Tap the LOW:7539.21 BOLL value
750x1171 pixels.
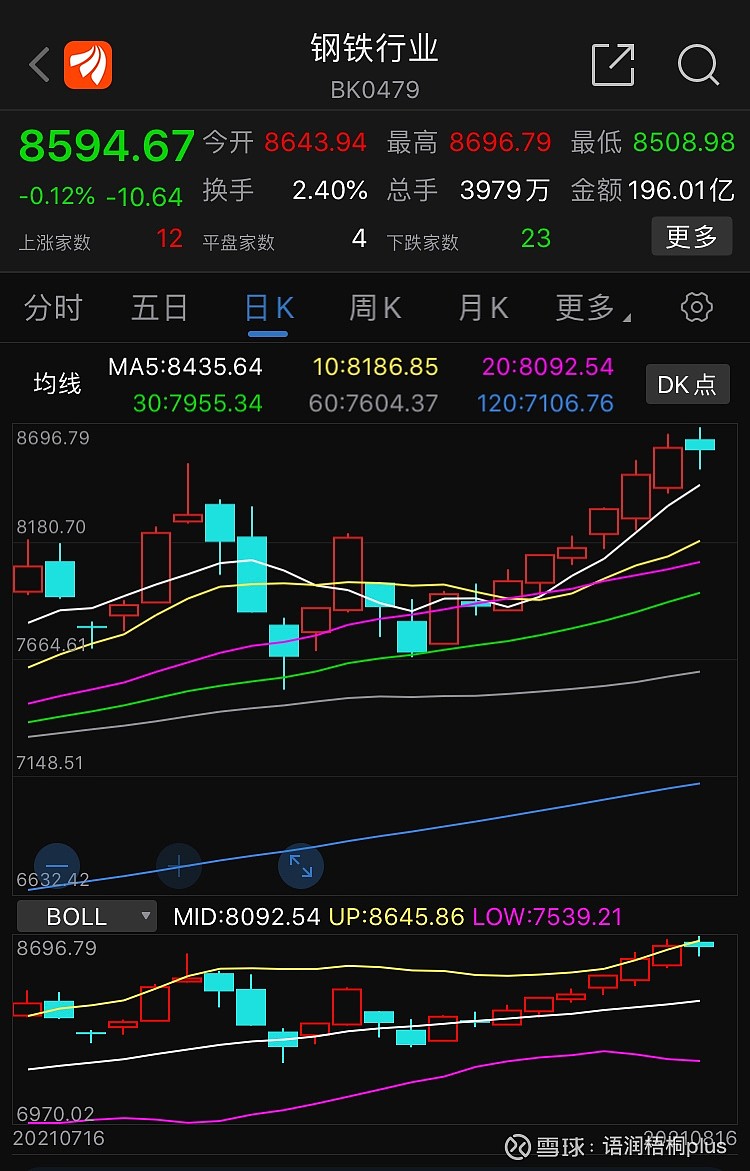548,916
